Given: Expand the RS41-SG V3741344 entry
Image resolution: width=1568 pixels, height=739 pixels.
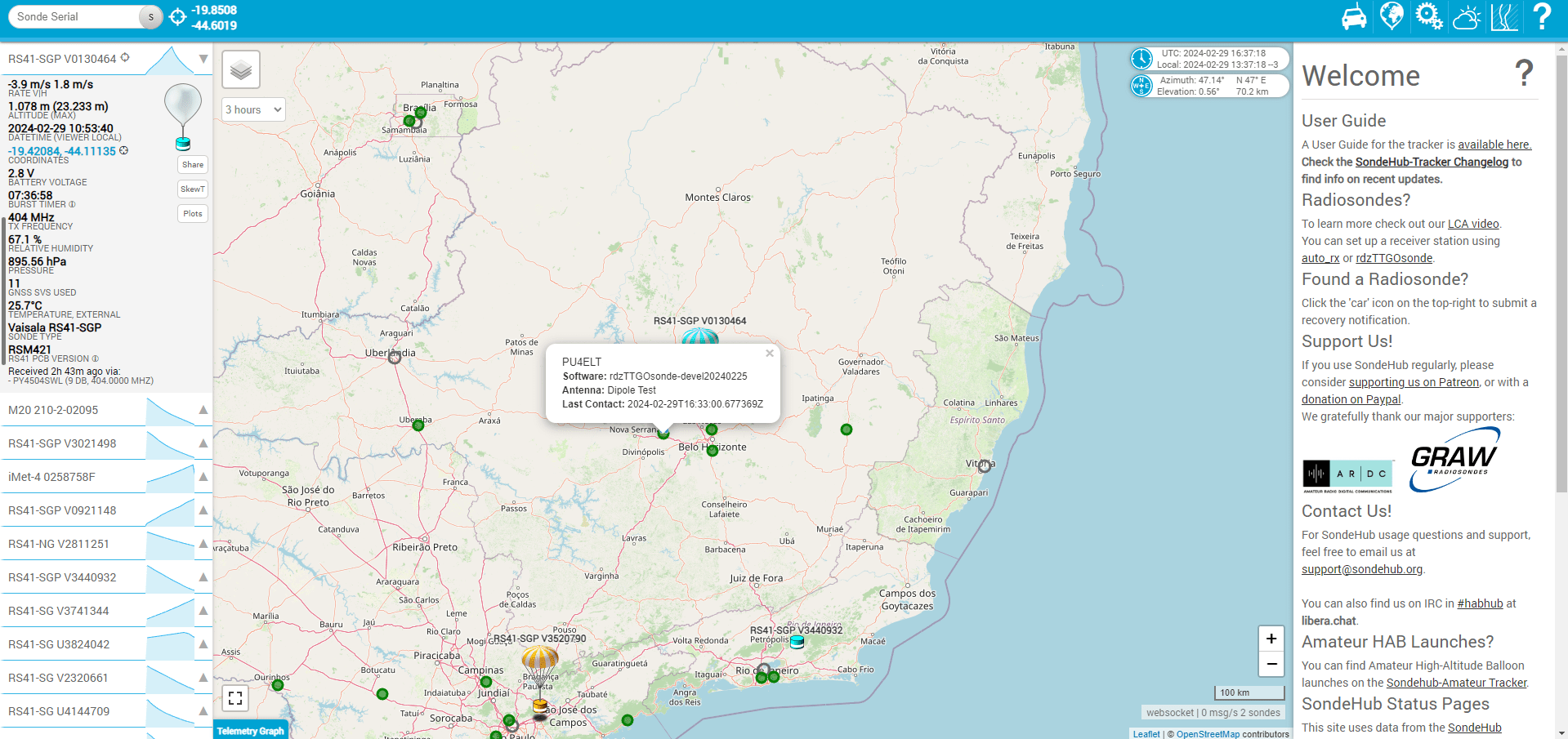Looking at the screenshot, I should coord(203,611).
